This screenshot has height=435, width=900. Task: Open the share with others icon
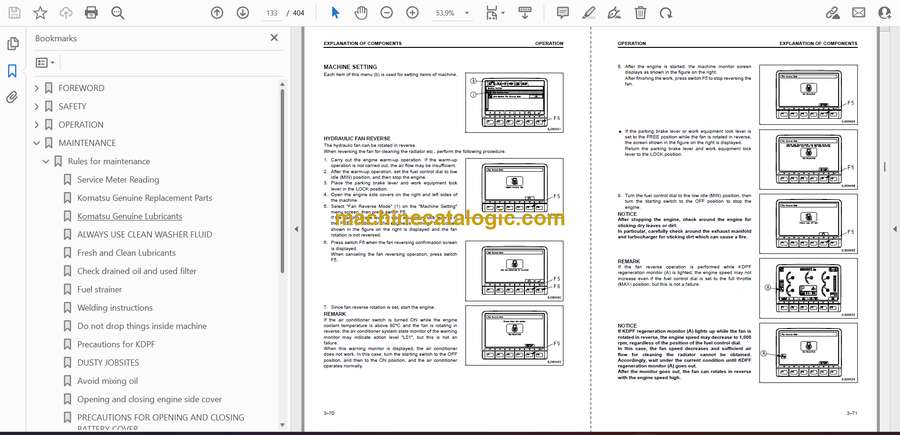[885, 13]
